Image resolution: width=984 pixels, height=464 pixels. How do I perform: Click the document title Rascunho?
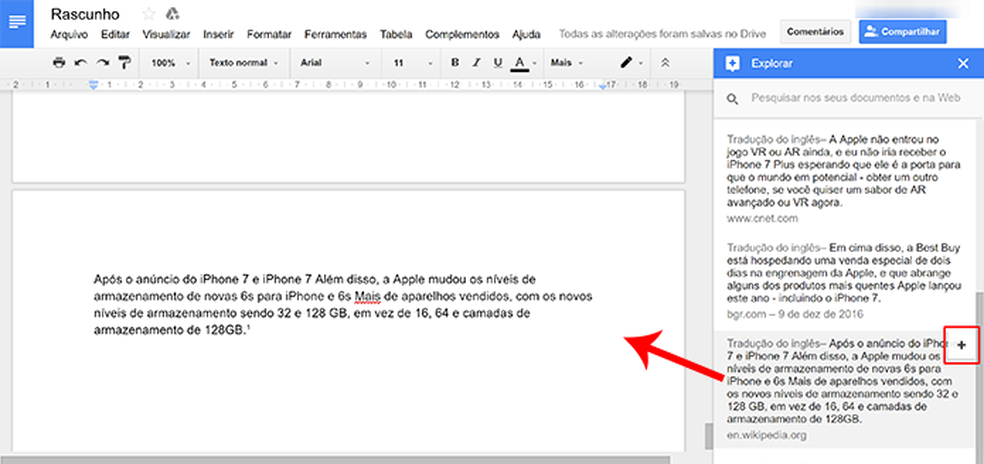(85, 14)
